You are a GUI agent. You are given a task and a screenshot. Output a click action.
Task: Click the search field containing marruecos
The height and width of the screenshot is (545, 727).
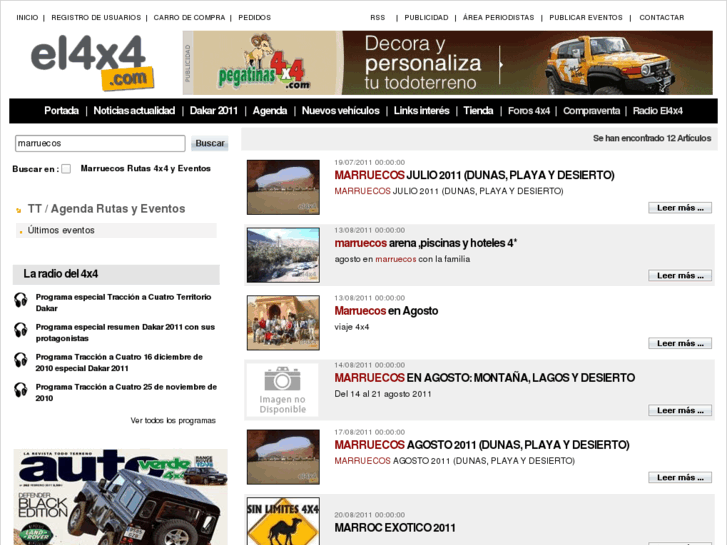100,143
